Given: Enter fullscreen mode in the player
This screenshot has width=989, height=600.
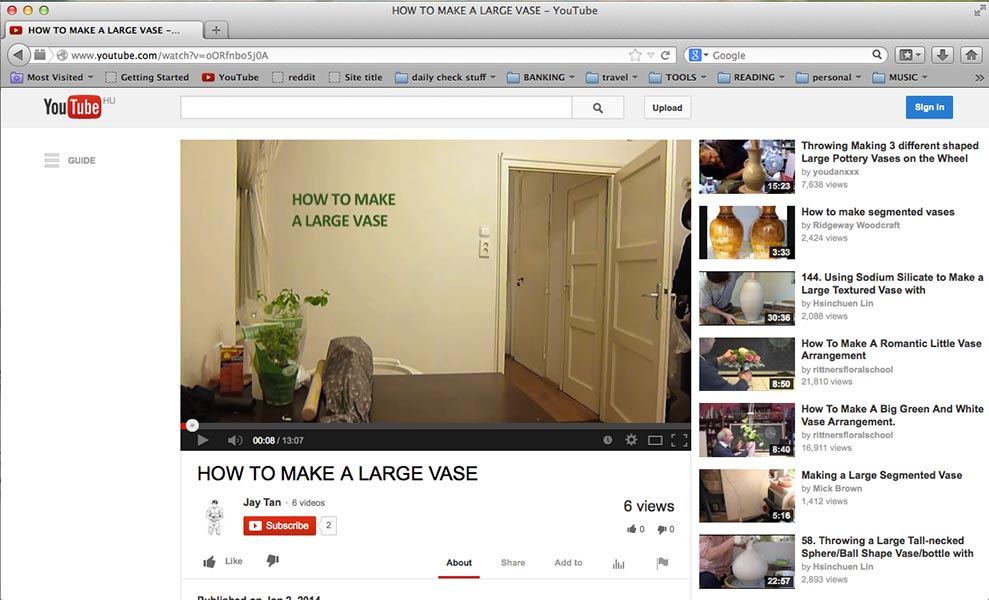Looking at the screenshot, I should pos(679,440).
